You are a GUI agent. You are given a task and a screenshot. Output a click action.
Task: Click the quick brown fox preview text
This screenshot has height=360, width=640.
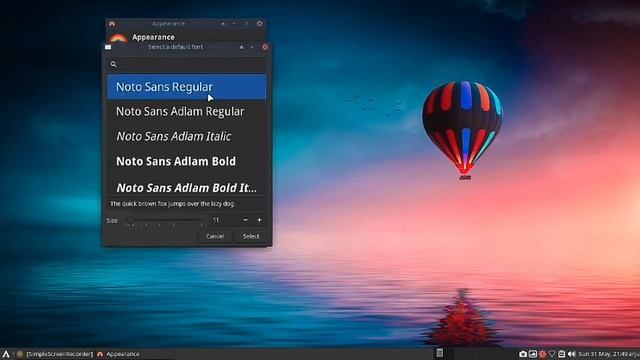pos(173,204)
